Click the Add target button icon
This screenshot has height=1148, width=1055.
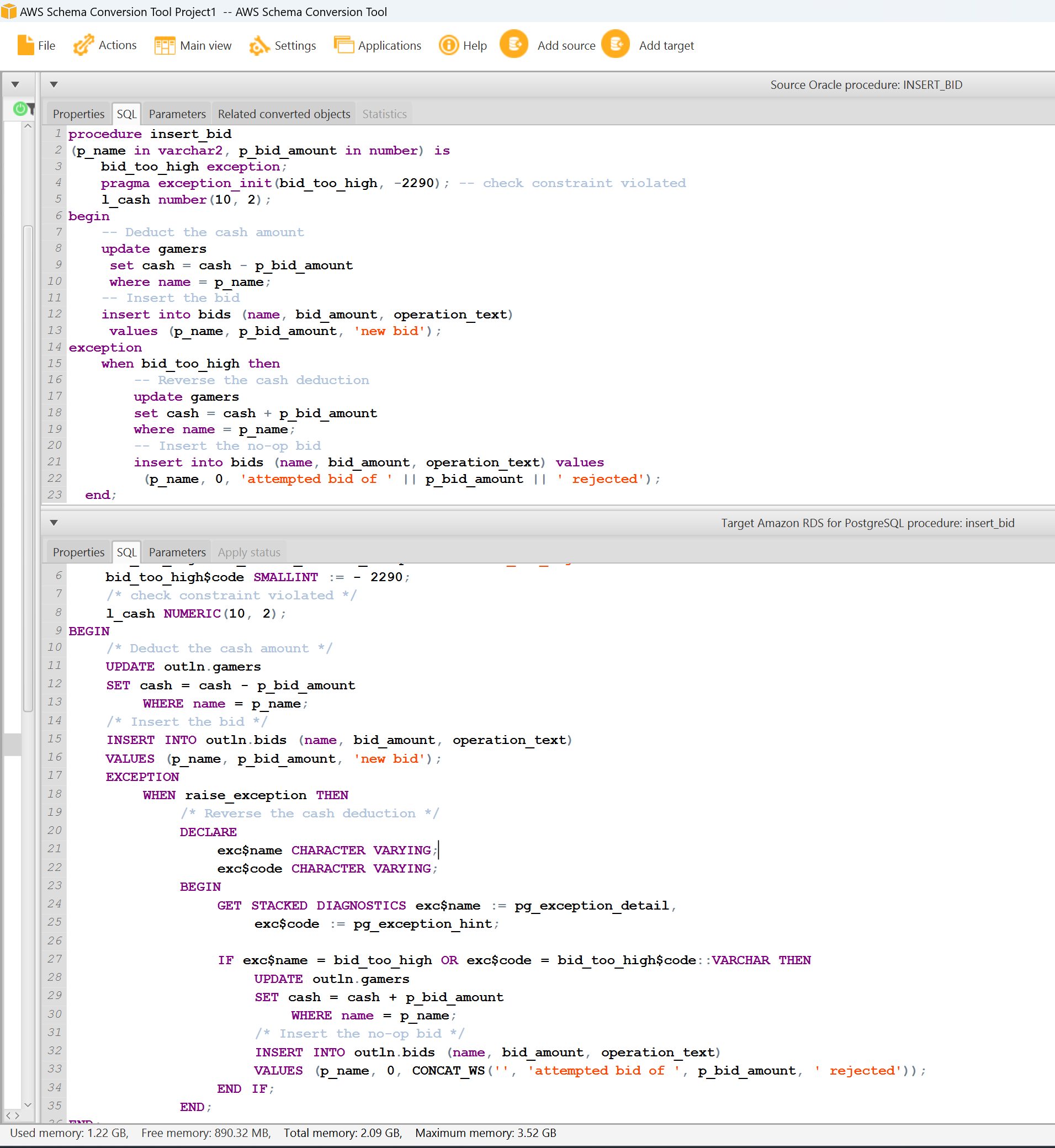pyautogui.click(x=616, y=45)
